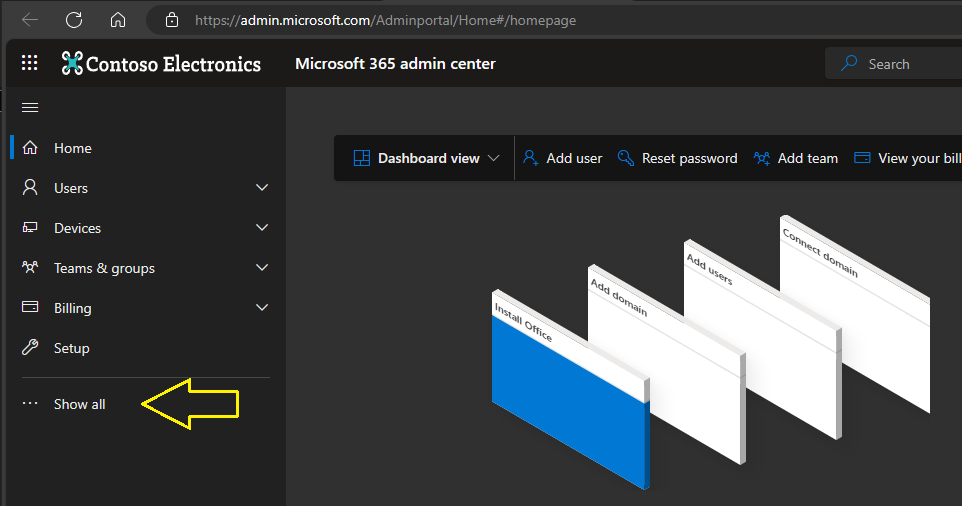Click the Billing card icon in sidebar
This screenshot has width=962, height=506.
pyautogui.click(x=30, y=307)
